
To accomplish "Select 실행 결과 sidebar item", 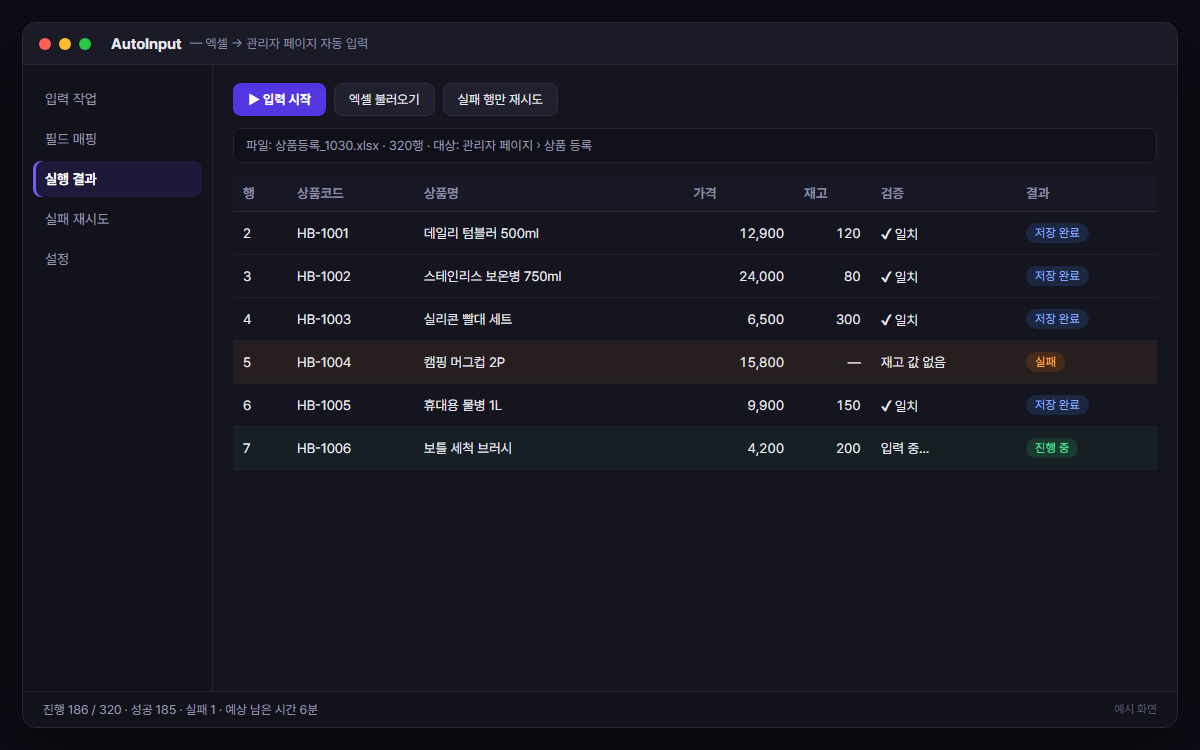I will [118, 179].
